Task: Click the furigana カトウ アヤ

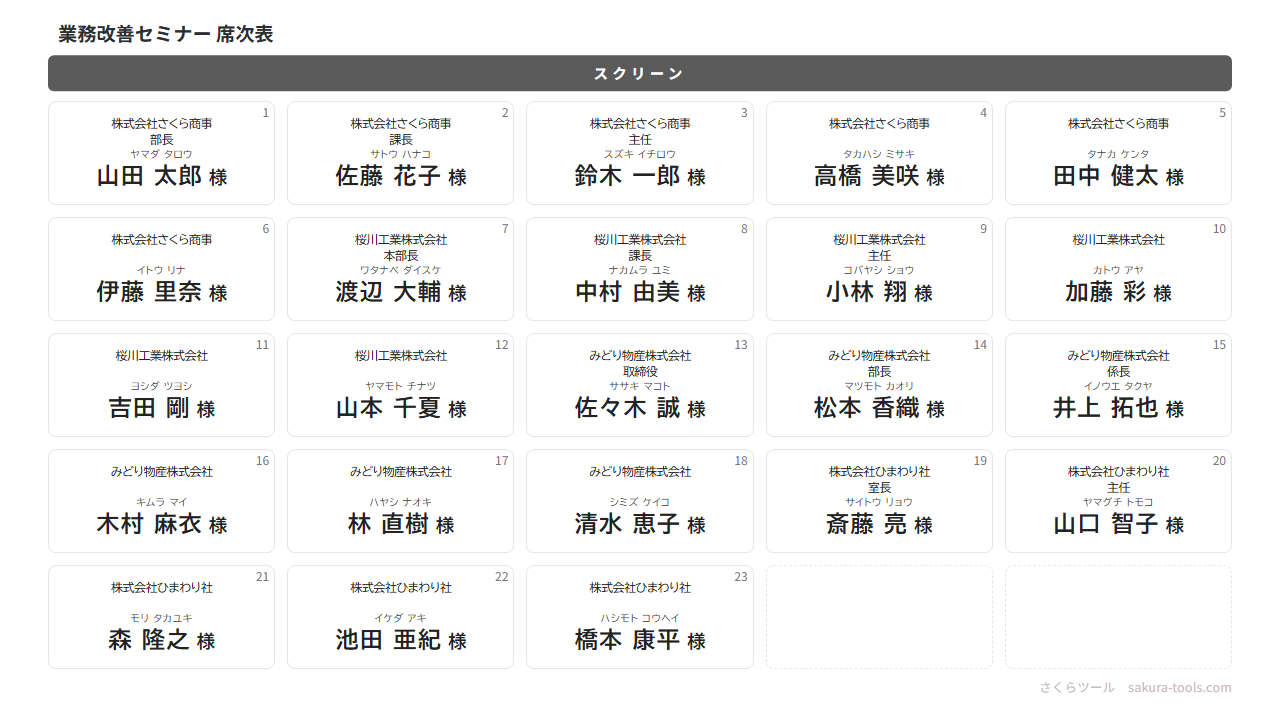Action: click(x=1118, y=270)
